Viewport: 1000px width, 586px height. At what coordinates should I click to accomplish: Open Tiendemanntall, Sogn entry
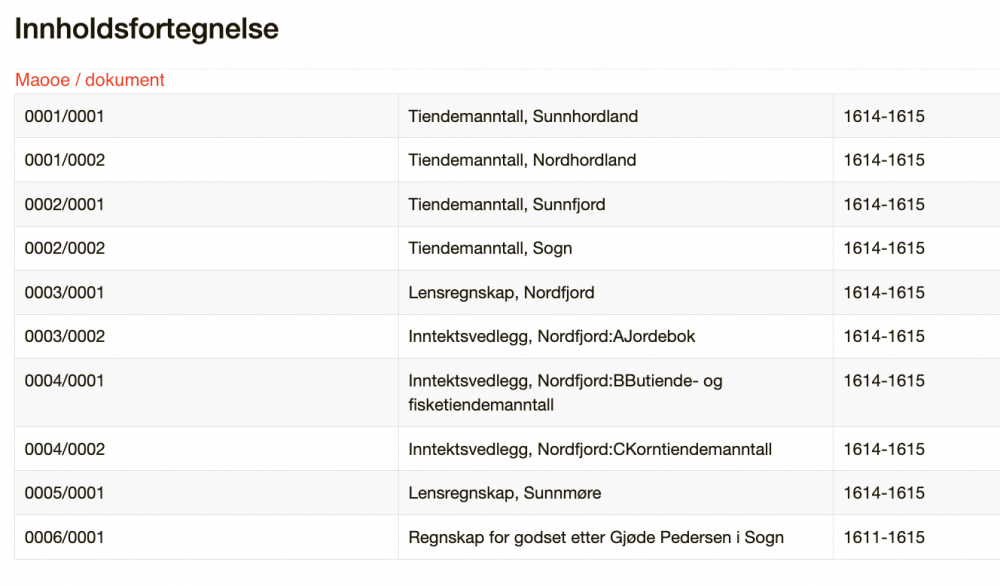(x=490, y=248)
